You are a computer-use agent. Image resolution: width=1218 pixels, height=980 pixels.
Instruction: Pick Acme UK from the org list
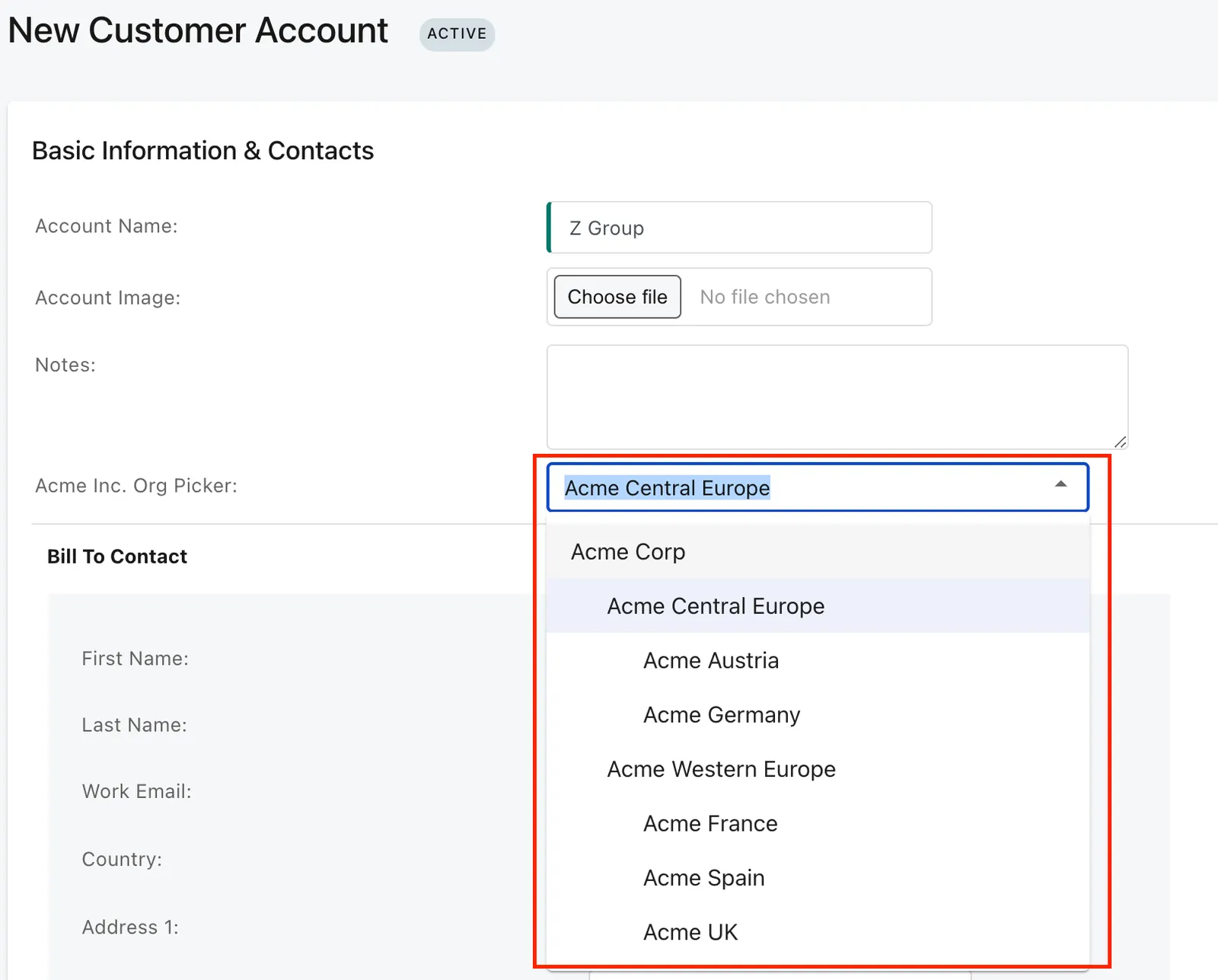coord(818,932)
